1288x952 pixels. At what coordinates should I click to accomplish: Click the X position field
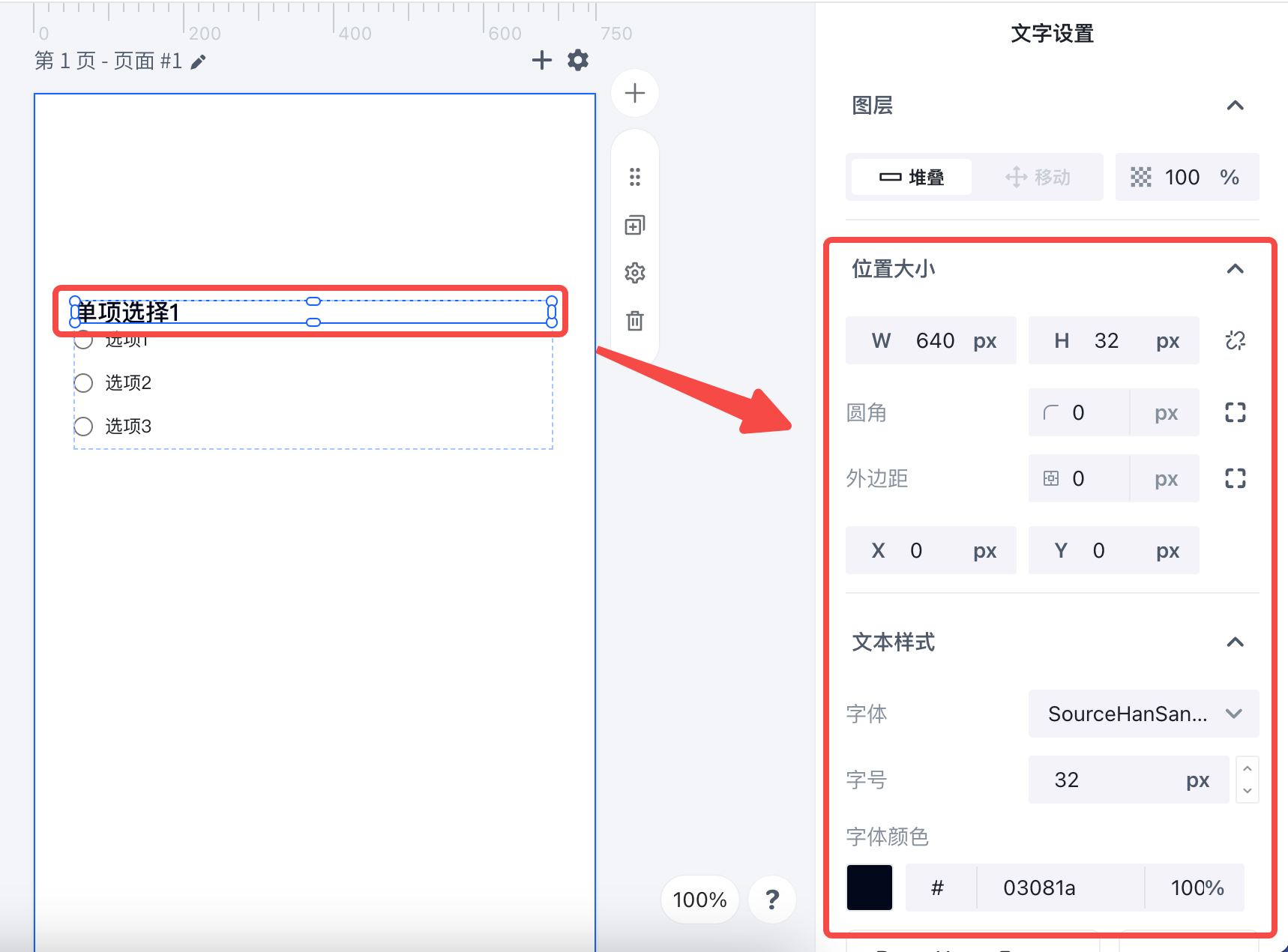[x=931, y=550]
